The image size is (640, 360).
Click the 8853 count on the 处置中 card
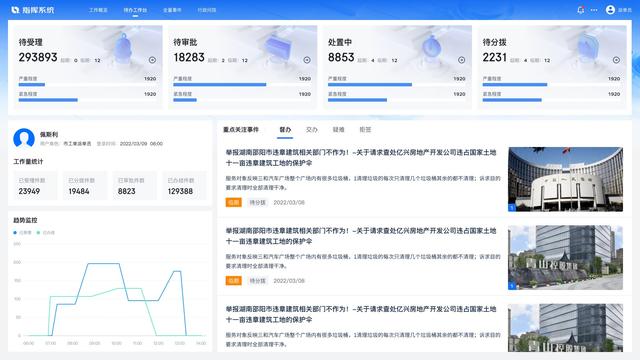click(341, 58)
